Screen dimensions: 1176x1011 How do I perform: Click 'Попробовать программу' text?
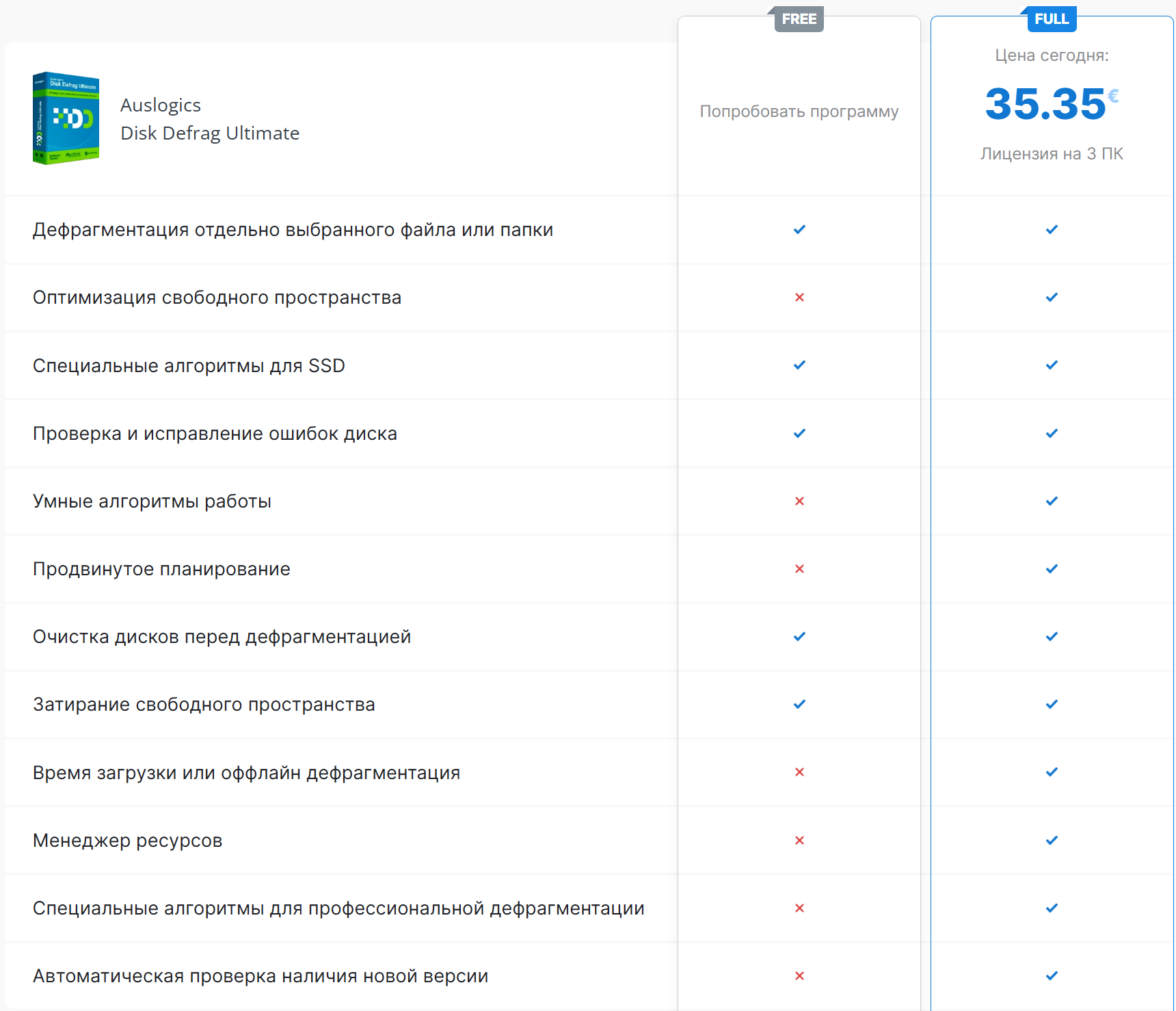coord(799,111)
